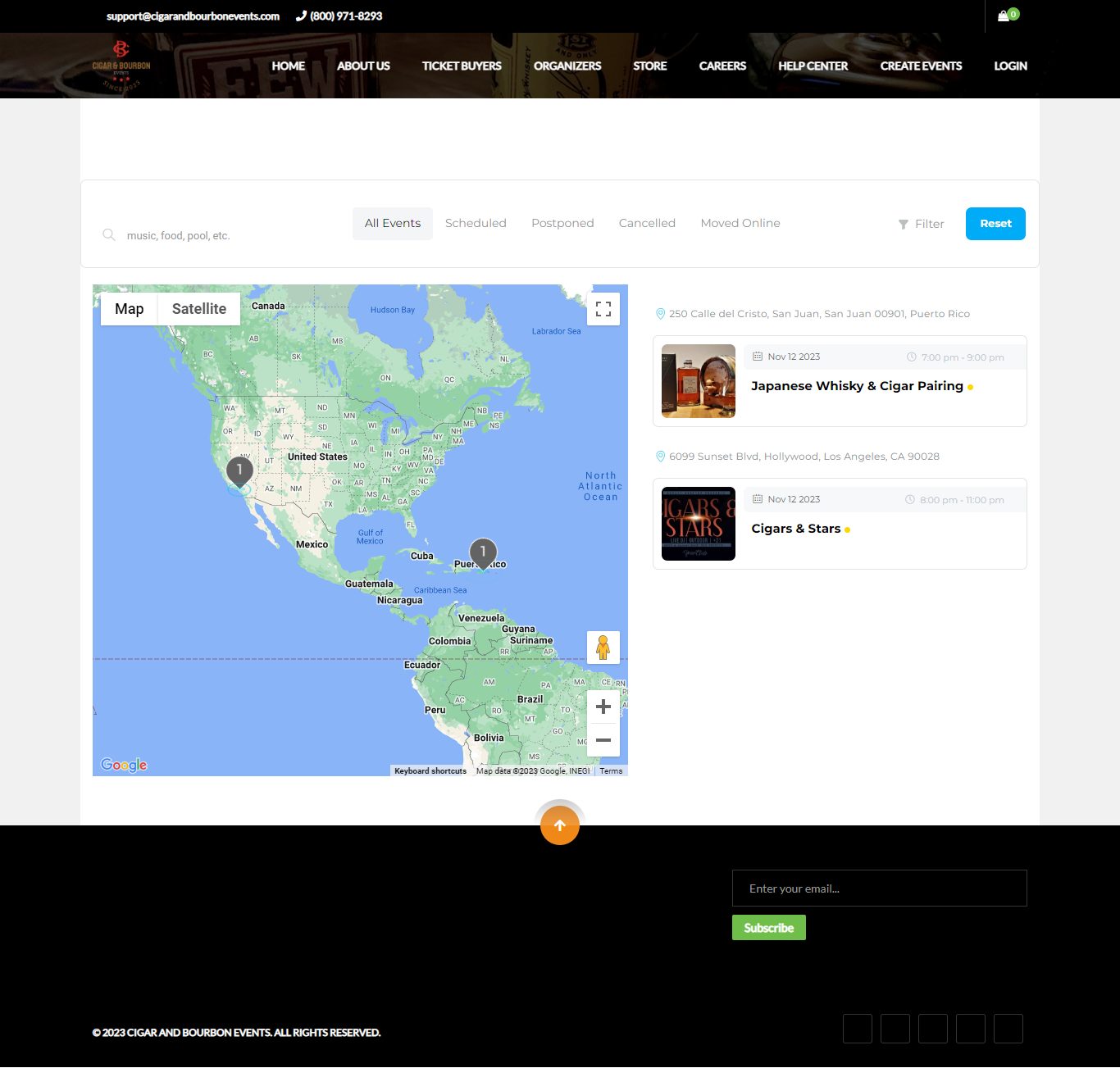
Task: Click the 8:00 pm - 11:00 pm time
Action: 962,500
